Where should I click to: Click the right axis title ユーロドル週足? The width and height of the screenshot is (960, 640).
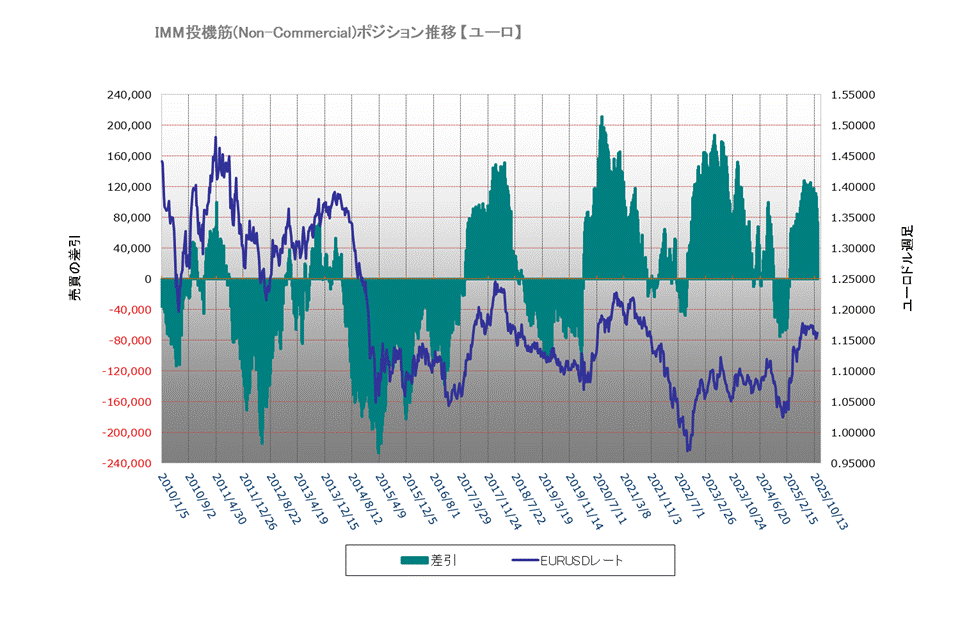coord(907,270)
